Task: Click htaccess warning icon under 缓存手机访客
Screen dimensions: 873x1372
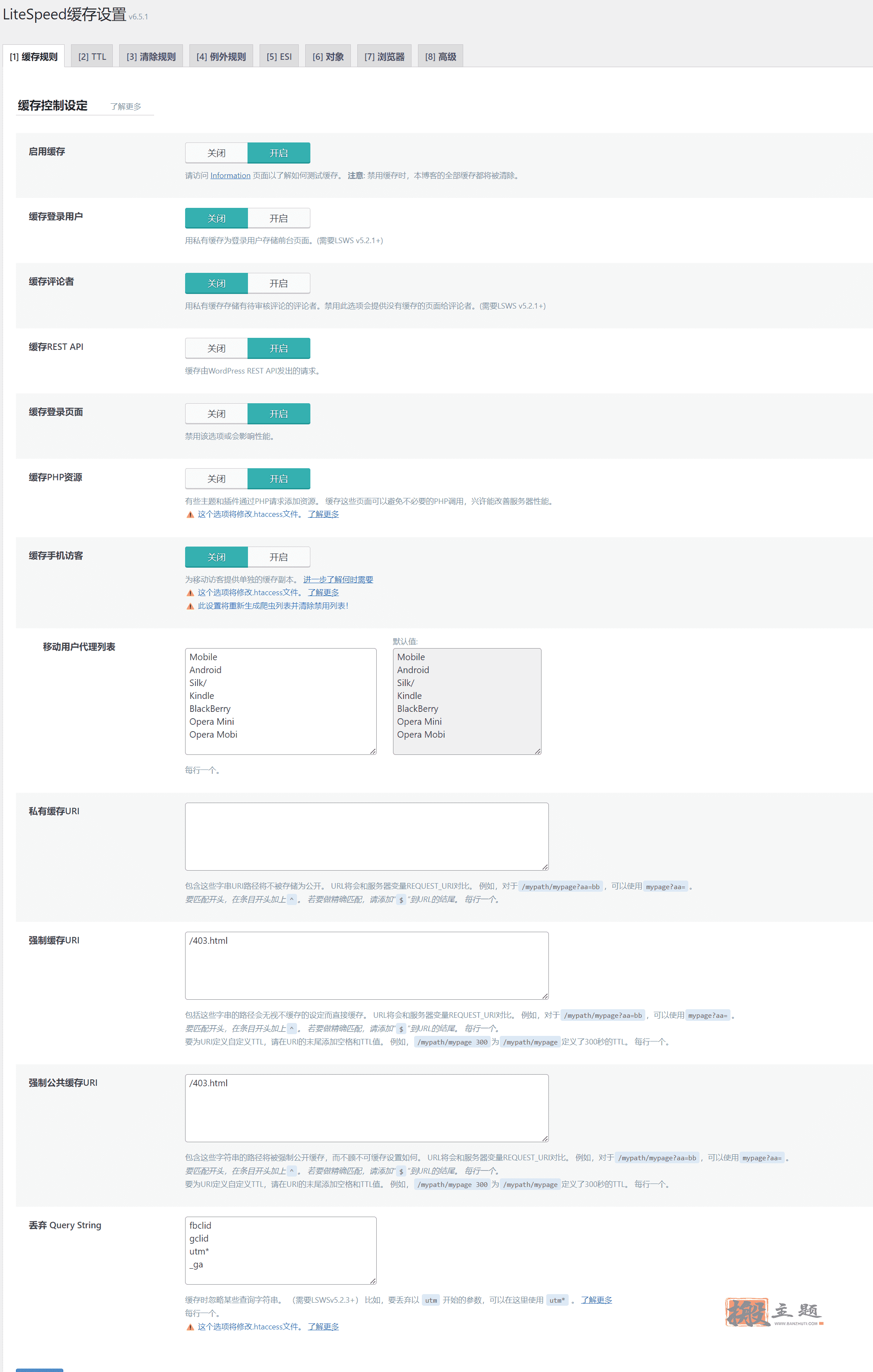Action: tap(190, 593)
